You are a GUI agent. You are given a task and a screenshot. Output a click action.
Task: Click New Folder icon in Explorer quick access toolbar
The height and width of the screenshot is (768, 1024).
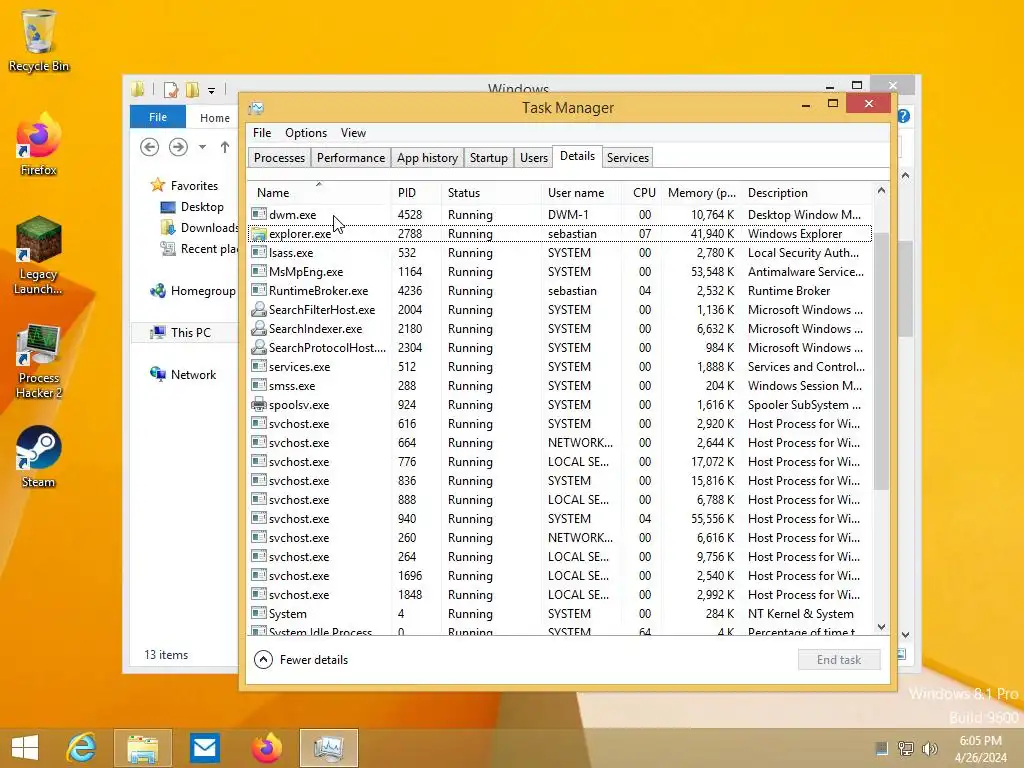192,89
